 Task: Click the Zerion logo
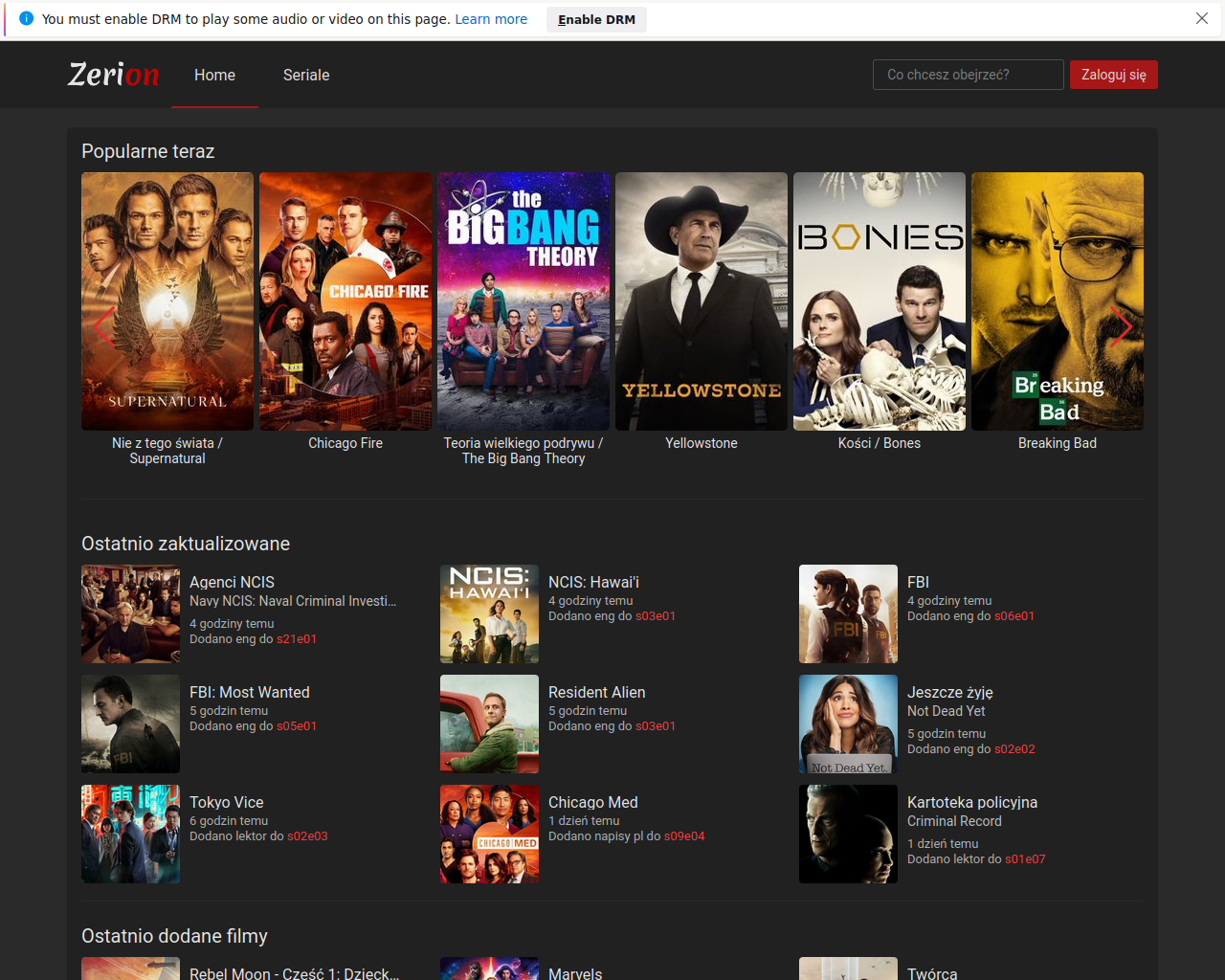(x=113, y=74)
